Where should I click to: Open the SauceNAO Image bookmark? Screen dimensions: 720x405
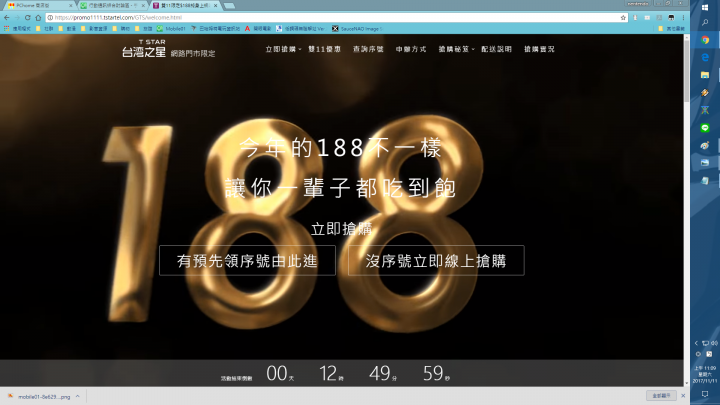(357, 28)
